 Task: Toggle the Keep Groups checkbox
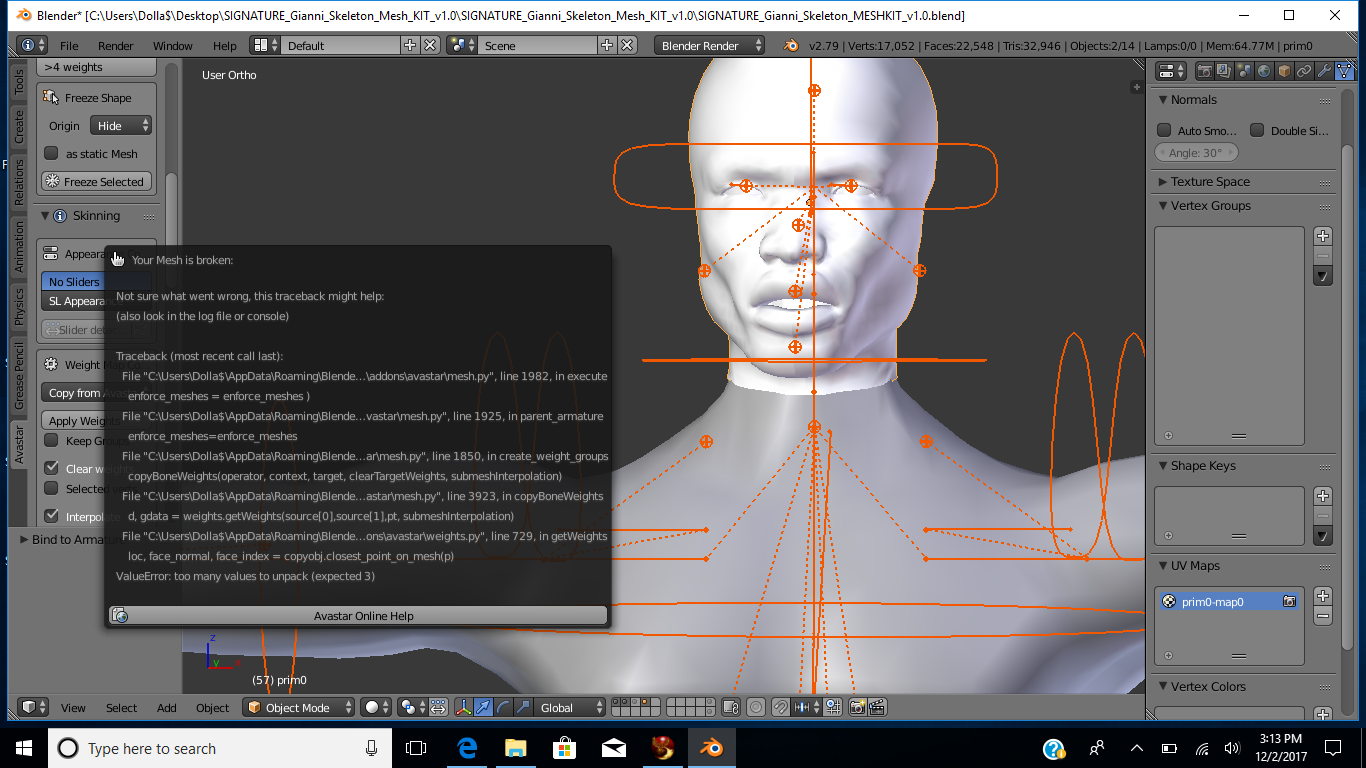[x=51, y=441]
